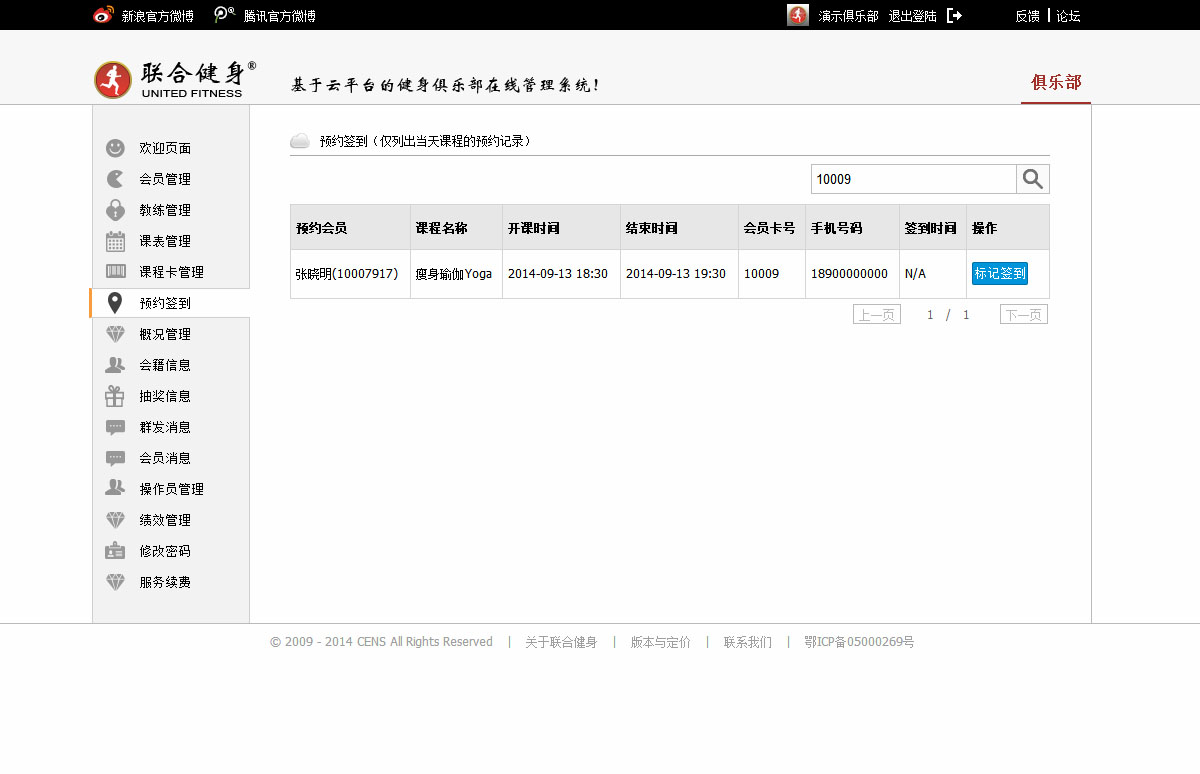Click the 教练管理 padlock icon

(x=116, y=210)
